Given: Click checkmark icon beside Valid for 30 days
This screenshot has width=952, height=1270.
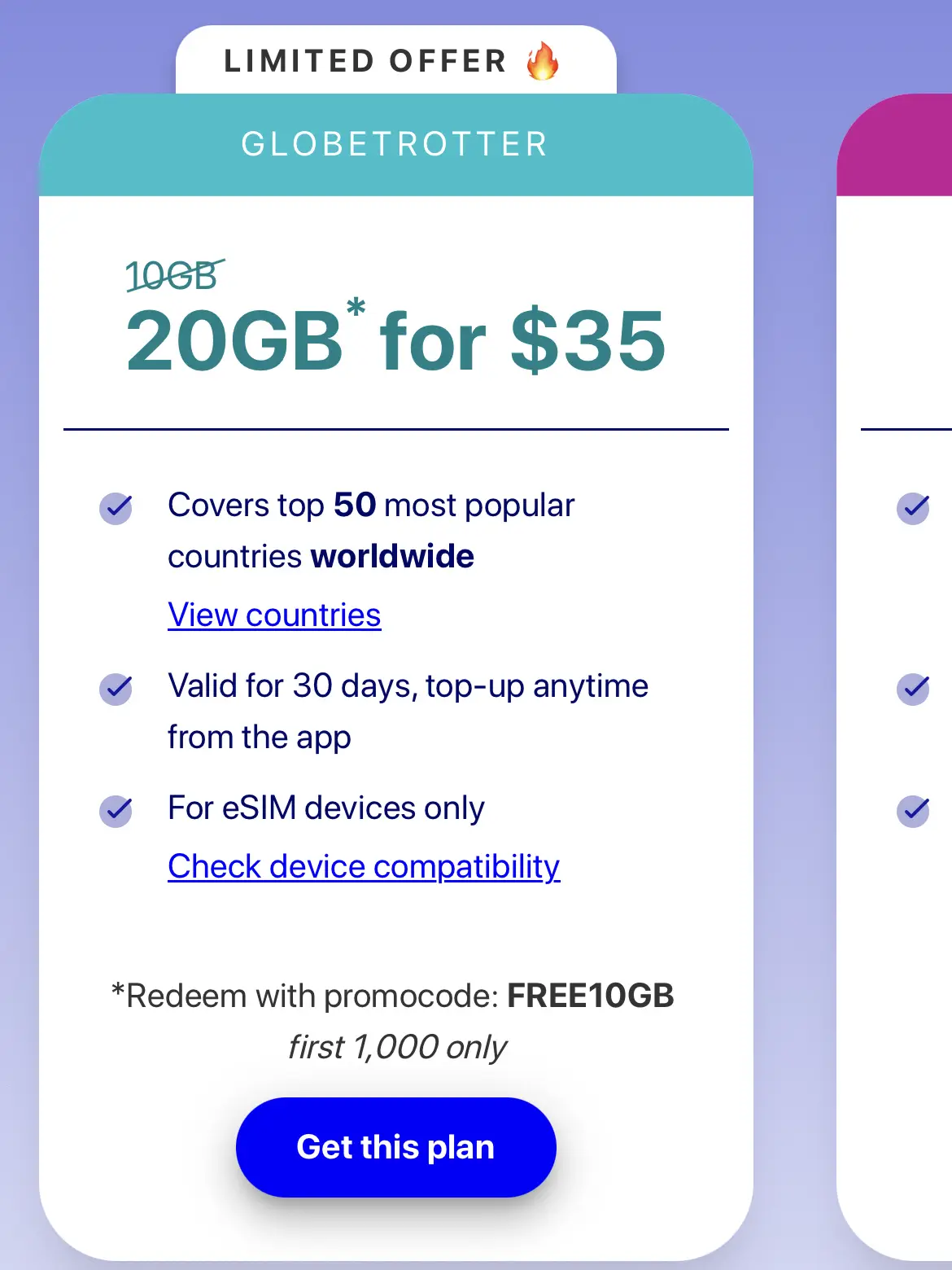Looking at the screenshot, I should [x=116, y=690].
